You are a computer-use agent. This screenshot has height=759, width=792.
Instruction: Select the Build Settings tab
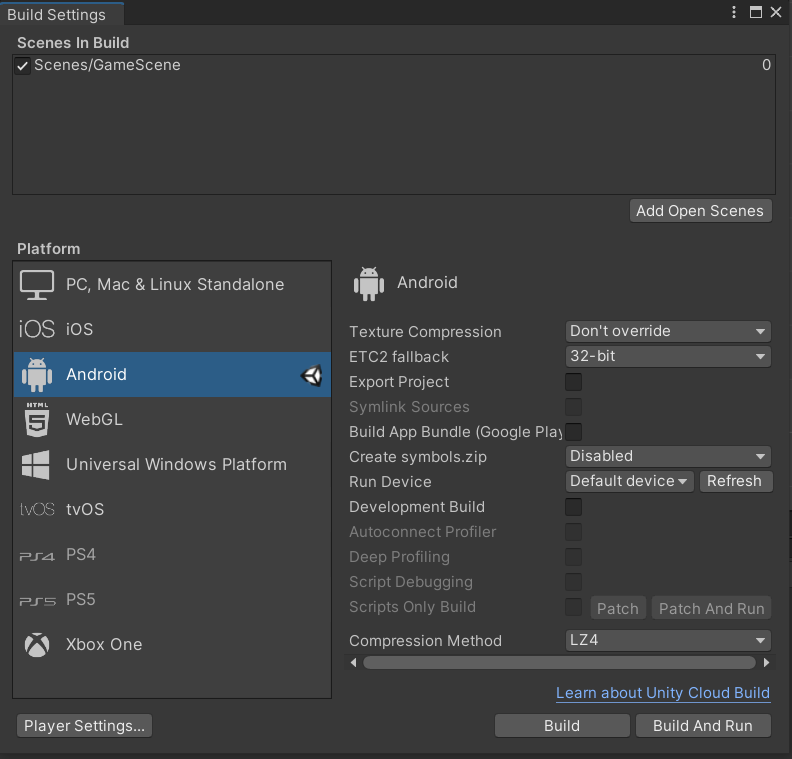(x=62, y=15)
